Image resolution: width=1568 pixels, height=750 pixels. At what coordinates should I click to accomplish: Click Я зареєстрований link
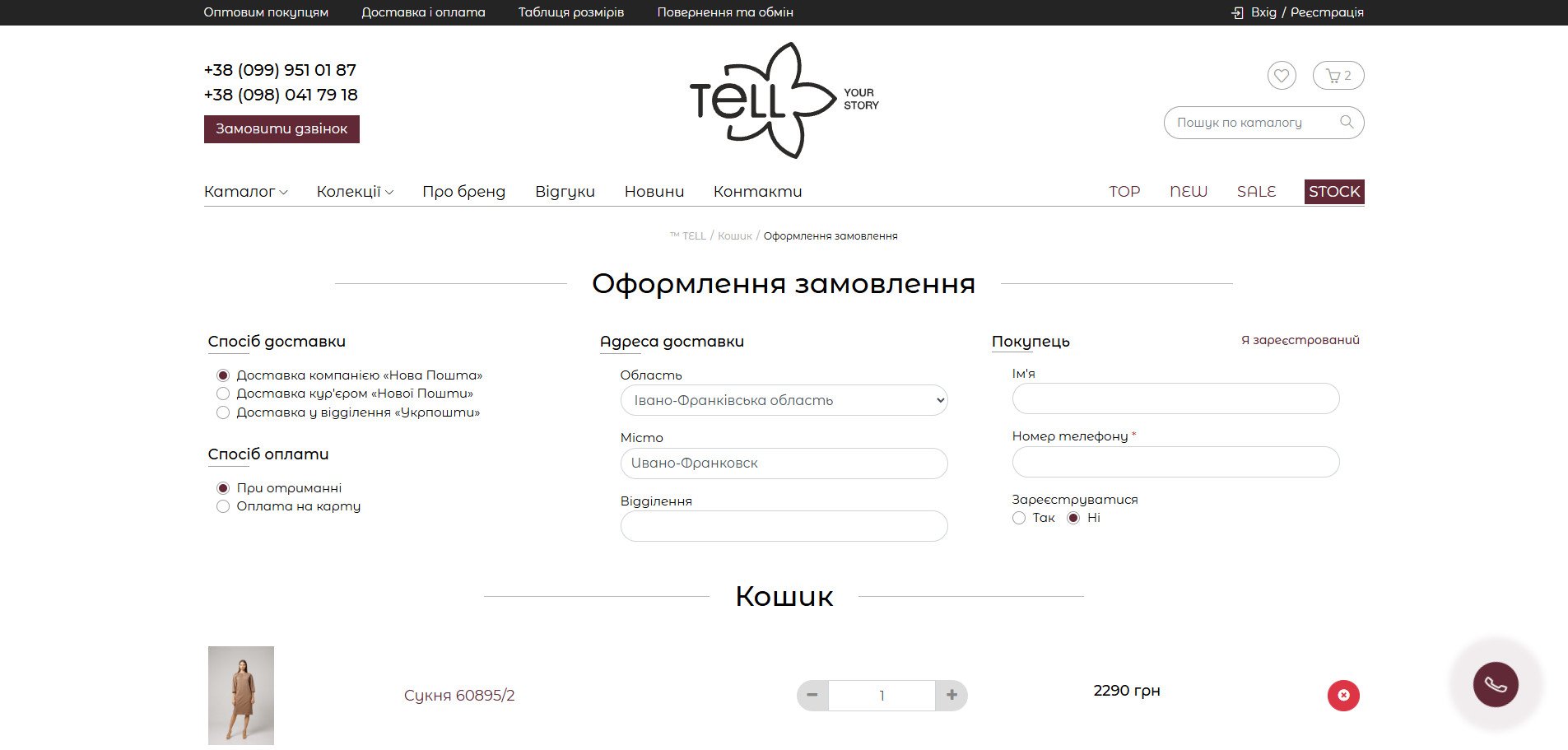(x=1300, y=340)
